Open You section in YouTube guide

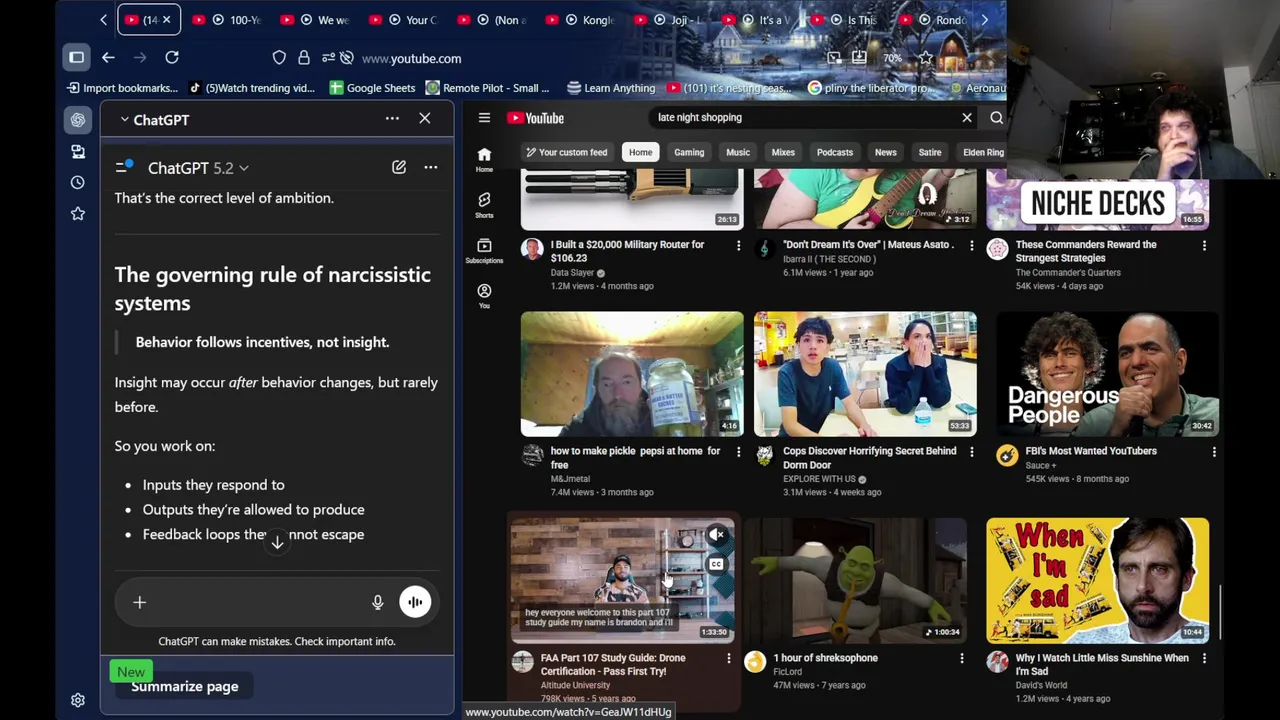tap(484, 296)
